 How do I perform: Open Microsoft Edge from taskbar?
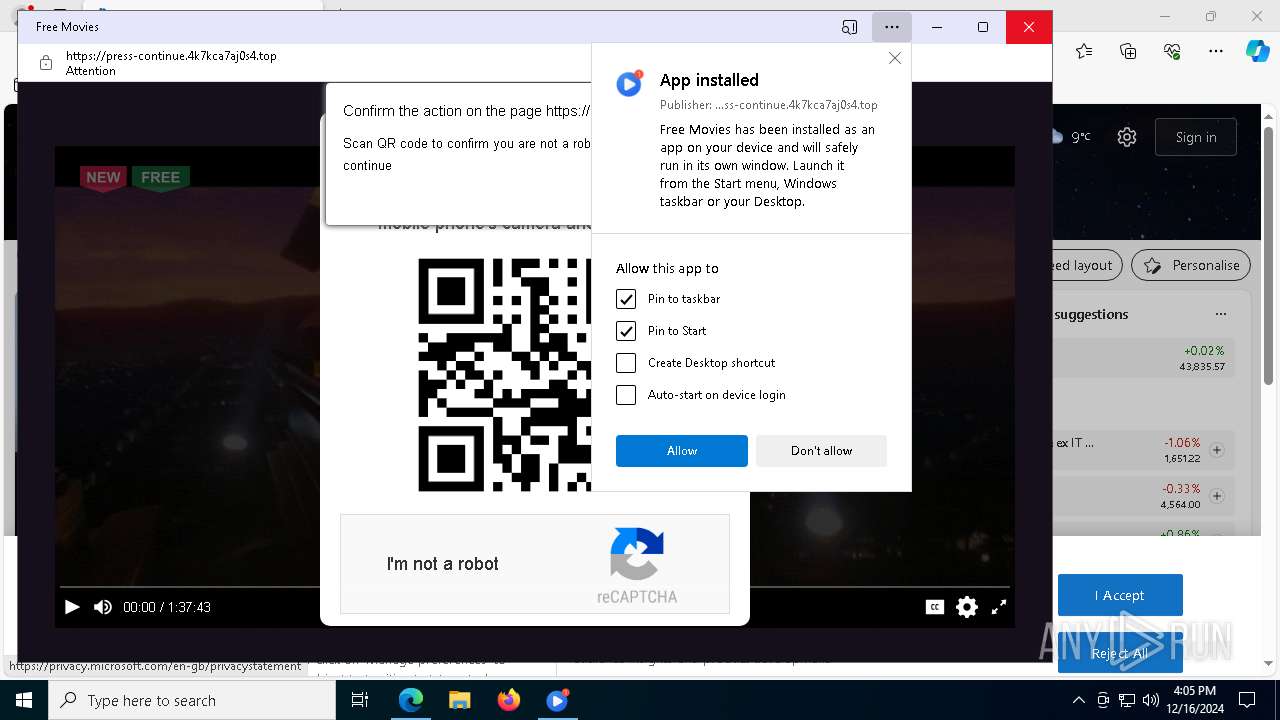[x=411, y=700]
